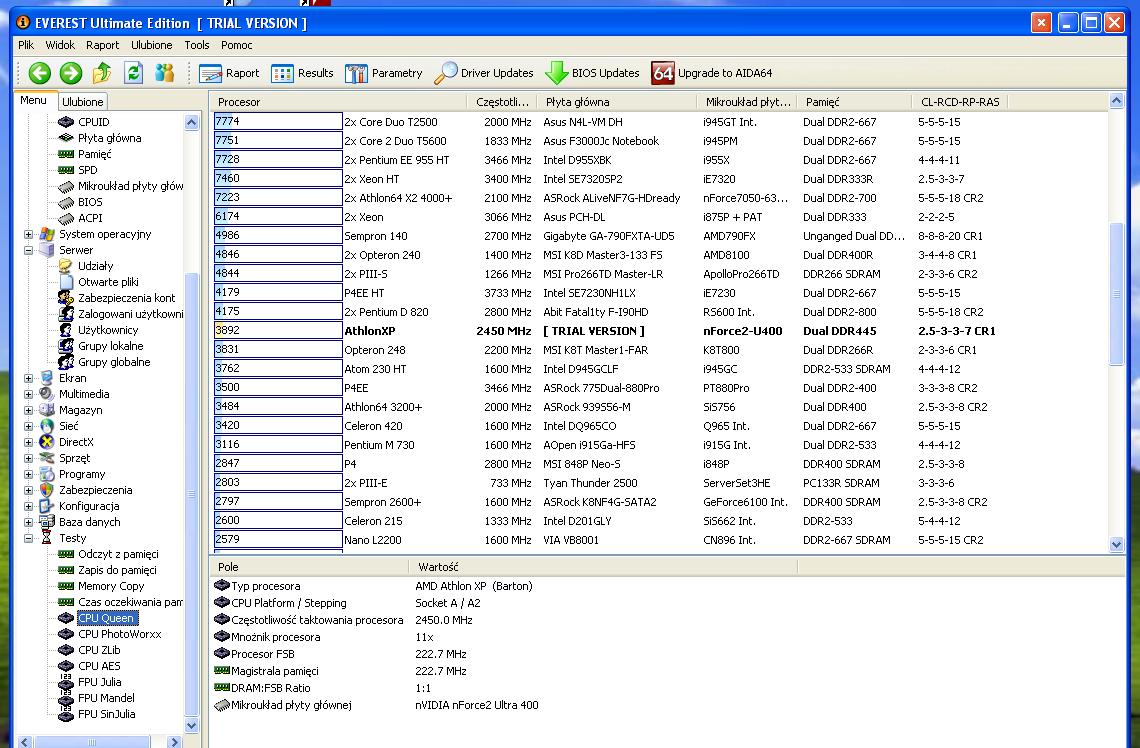
Task: Expand the Sieć node
Action: pyautogui.click(x=28, y=426)
